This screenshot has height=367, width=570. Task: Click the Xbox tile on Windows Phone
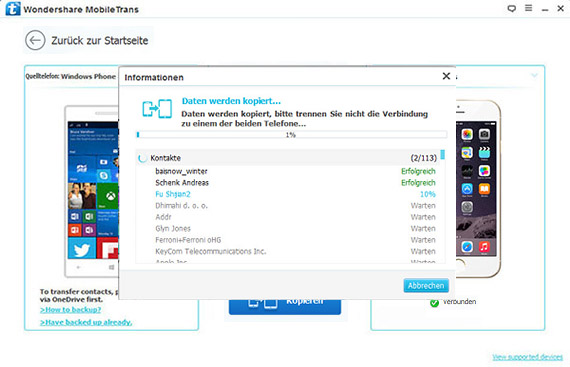(108, 197)
